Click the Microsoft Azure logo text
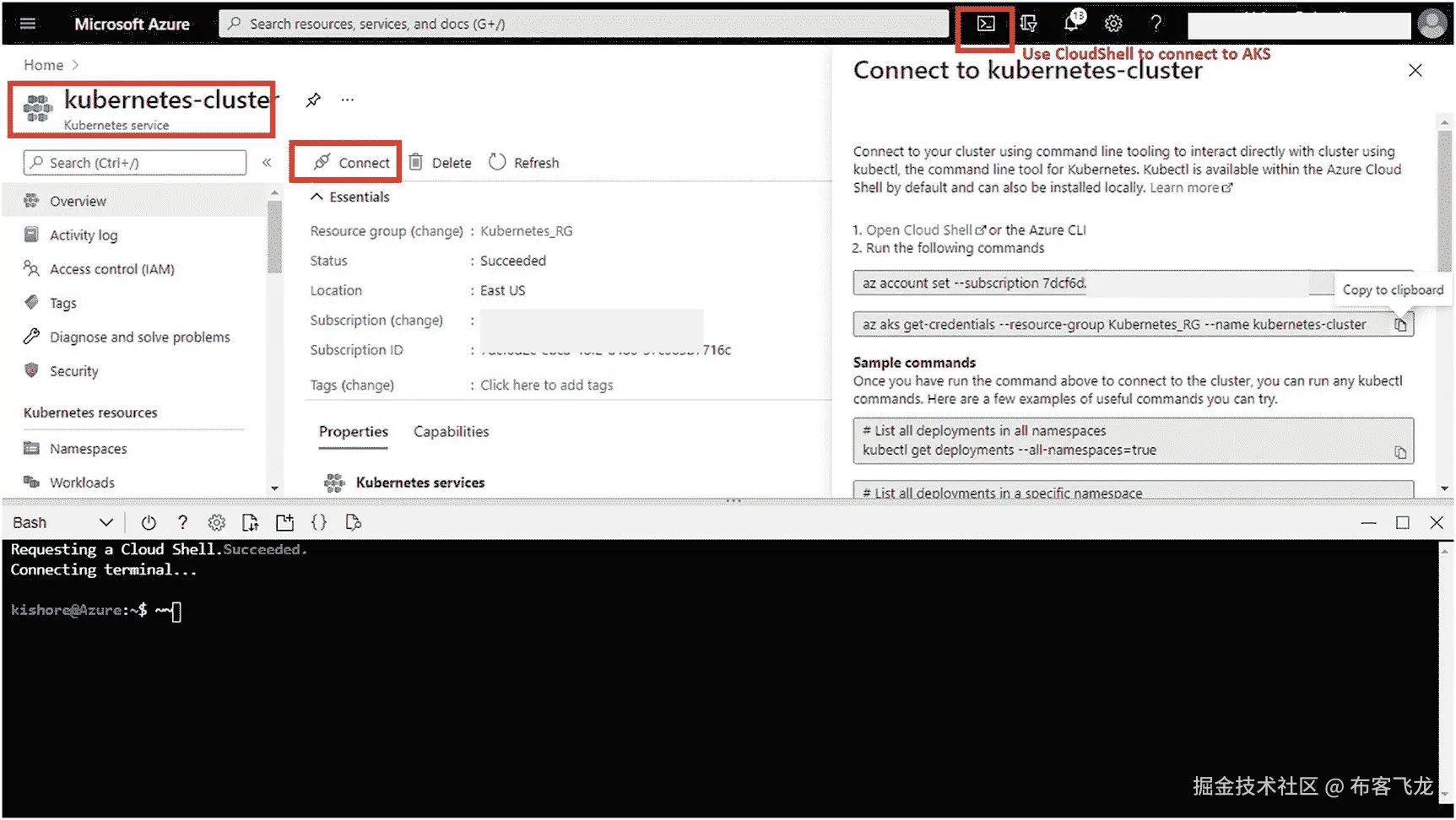 click(132, 24)
